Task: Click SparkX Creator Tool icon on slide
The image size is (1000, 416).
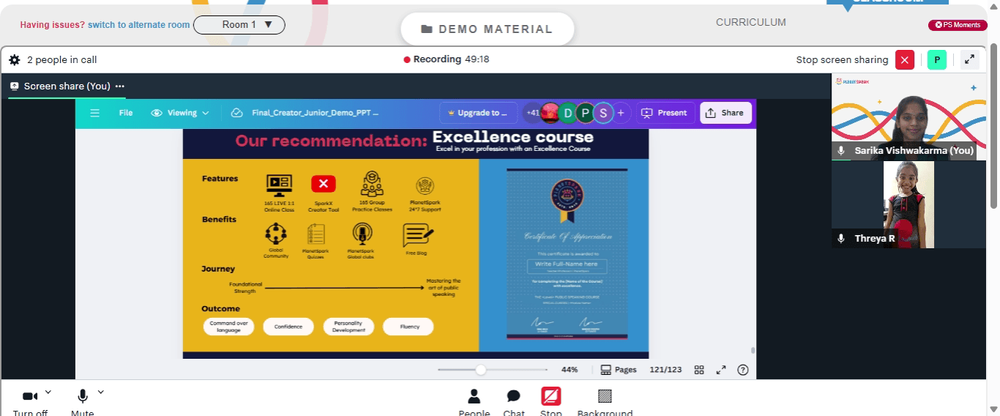Action: [x=323, y=184]
